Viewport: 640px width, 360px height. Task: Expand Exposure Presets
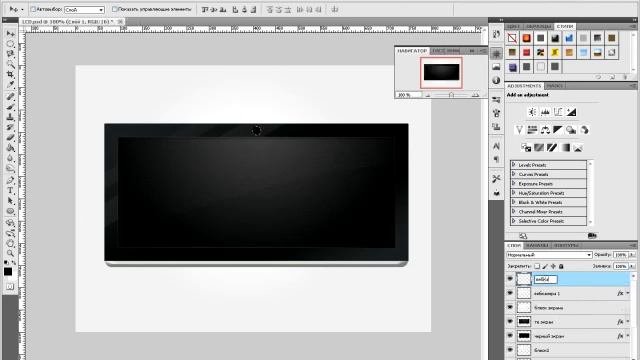point(513,184)
